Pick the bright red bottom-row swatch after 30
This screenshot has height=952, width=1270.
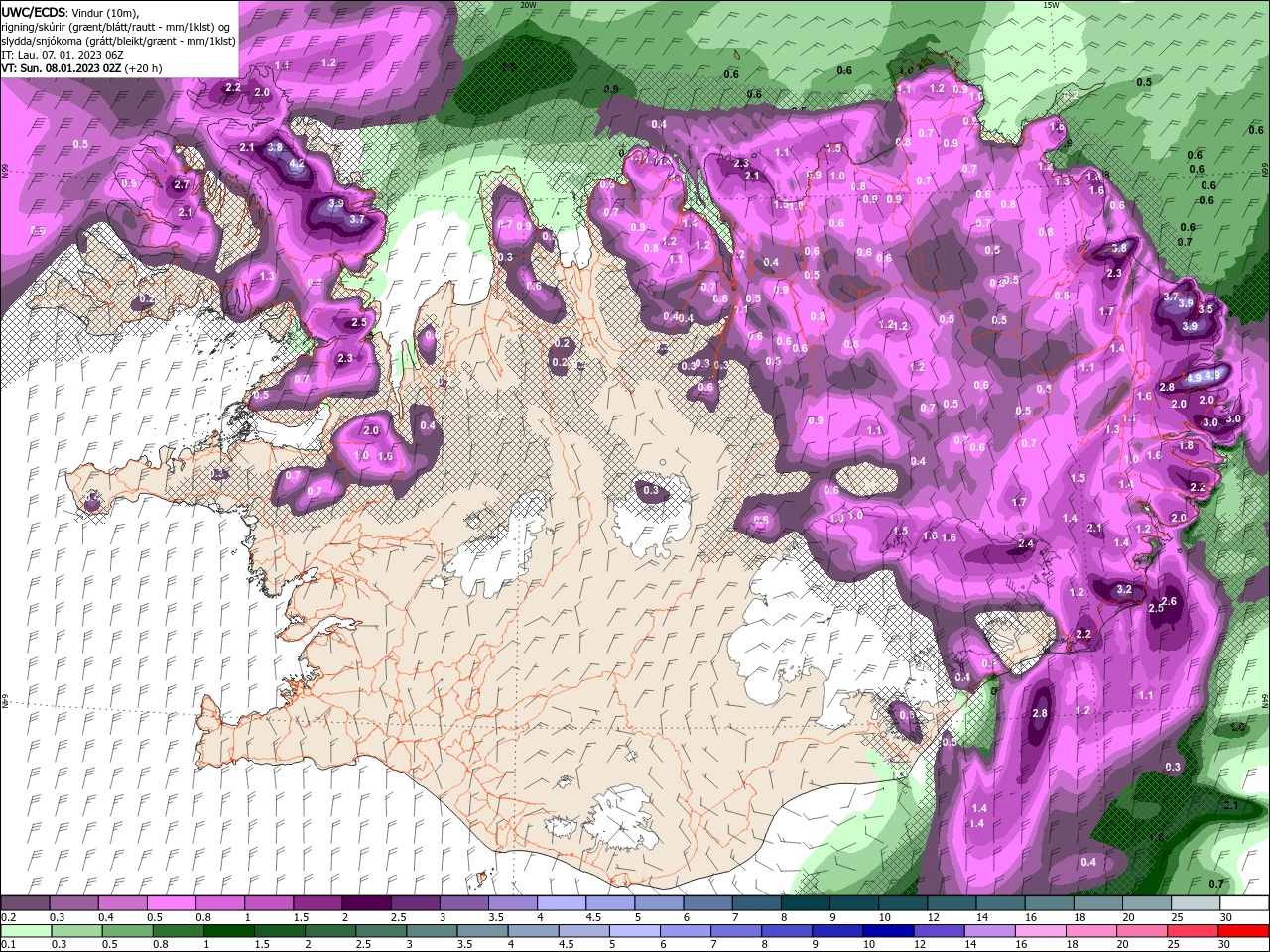[x=1243, y=931]
